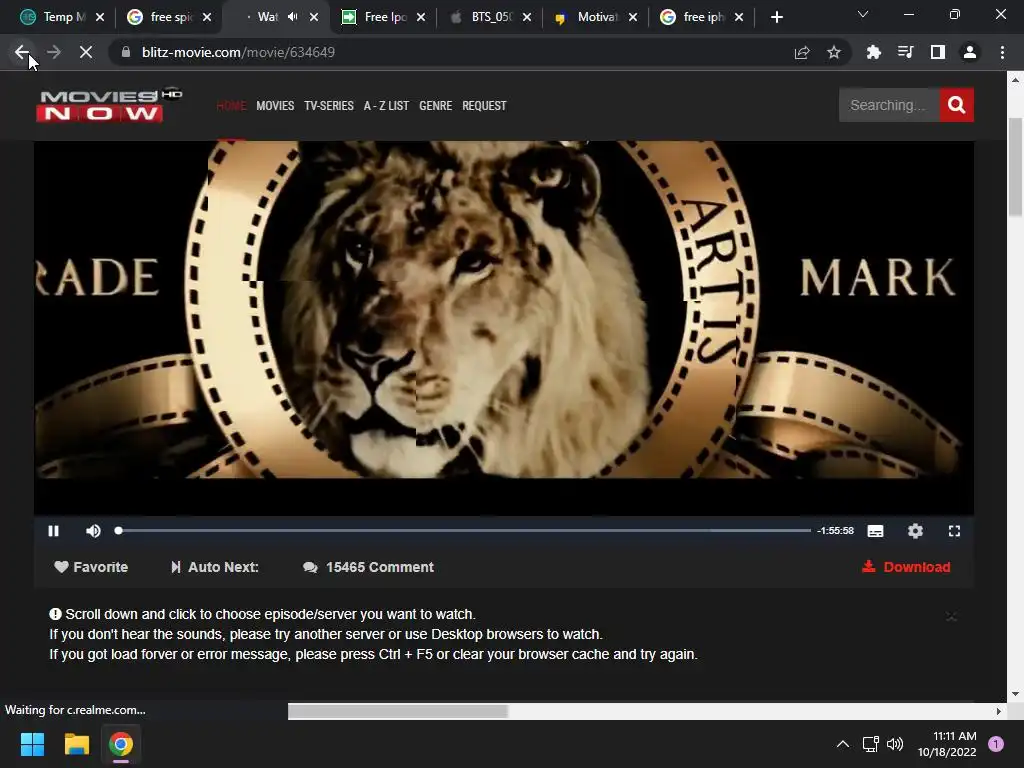Viewport: 1024px width, 768px height.
Task: Add movie to Favorite
Action: tap(91, 567)
